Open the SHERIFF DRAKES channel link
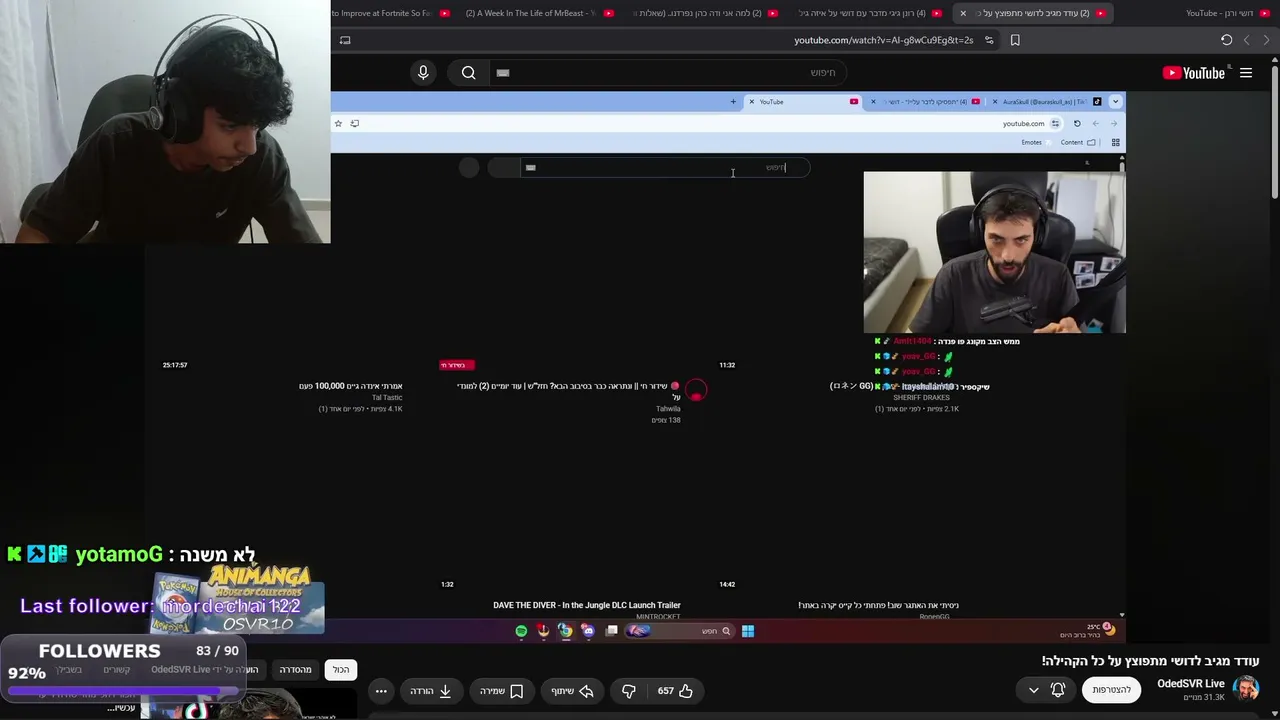The image size is (1280, 720). pyautogui.click(x=921, y=398)
